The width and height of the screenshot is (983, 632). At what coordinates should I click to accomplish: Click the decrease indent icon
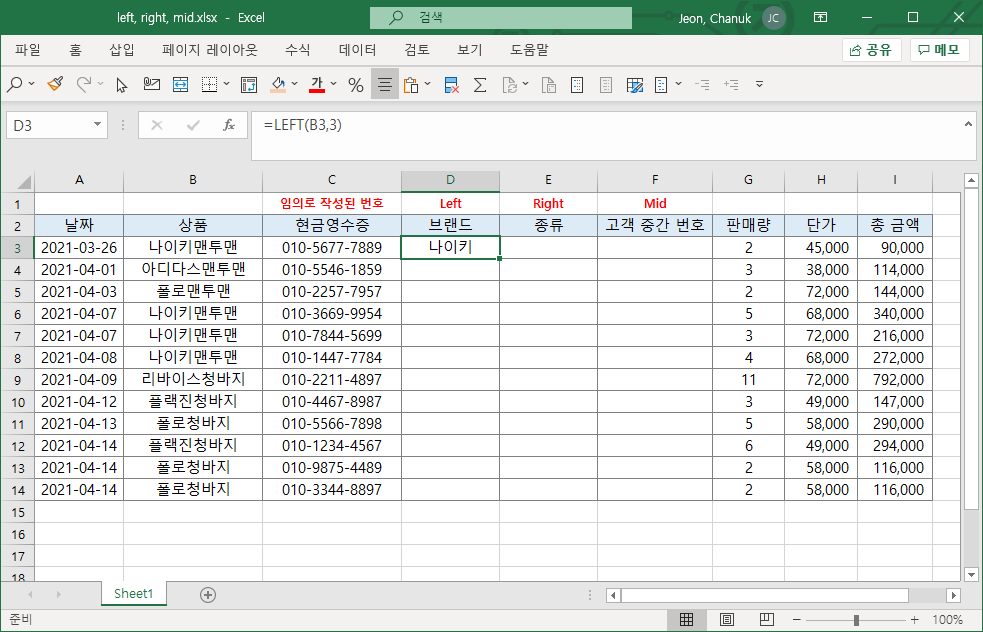coord(702,84)
